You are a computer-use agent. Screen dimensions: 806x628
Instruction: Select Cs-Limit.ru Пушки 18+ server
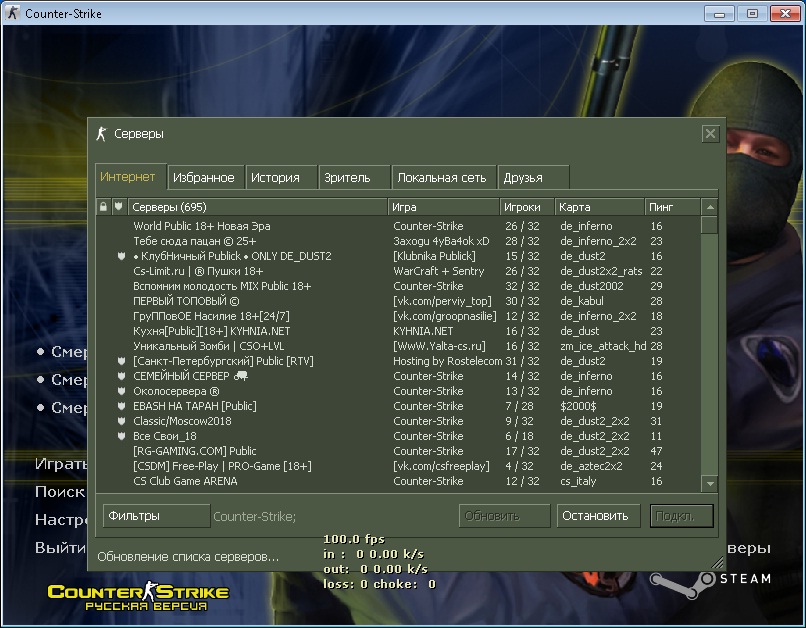(398, 271)
